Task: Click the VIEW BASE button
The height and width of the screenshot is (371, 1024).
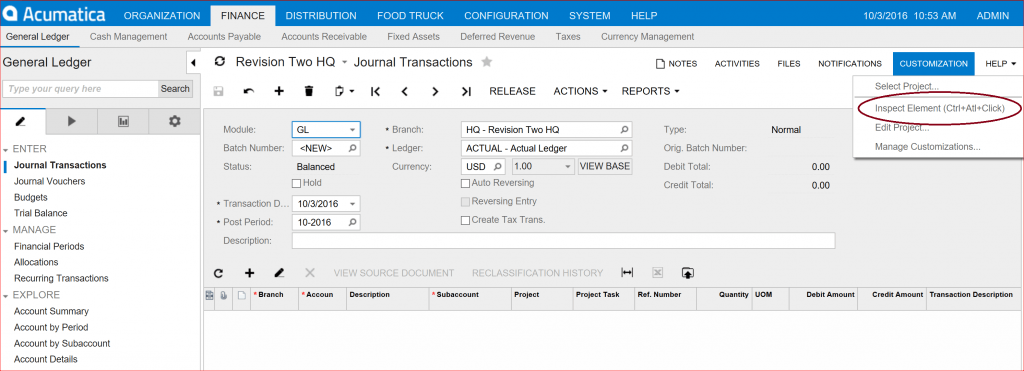Action: [x=605, y=166]
